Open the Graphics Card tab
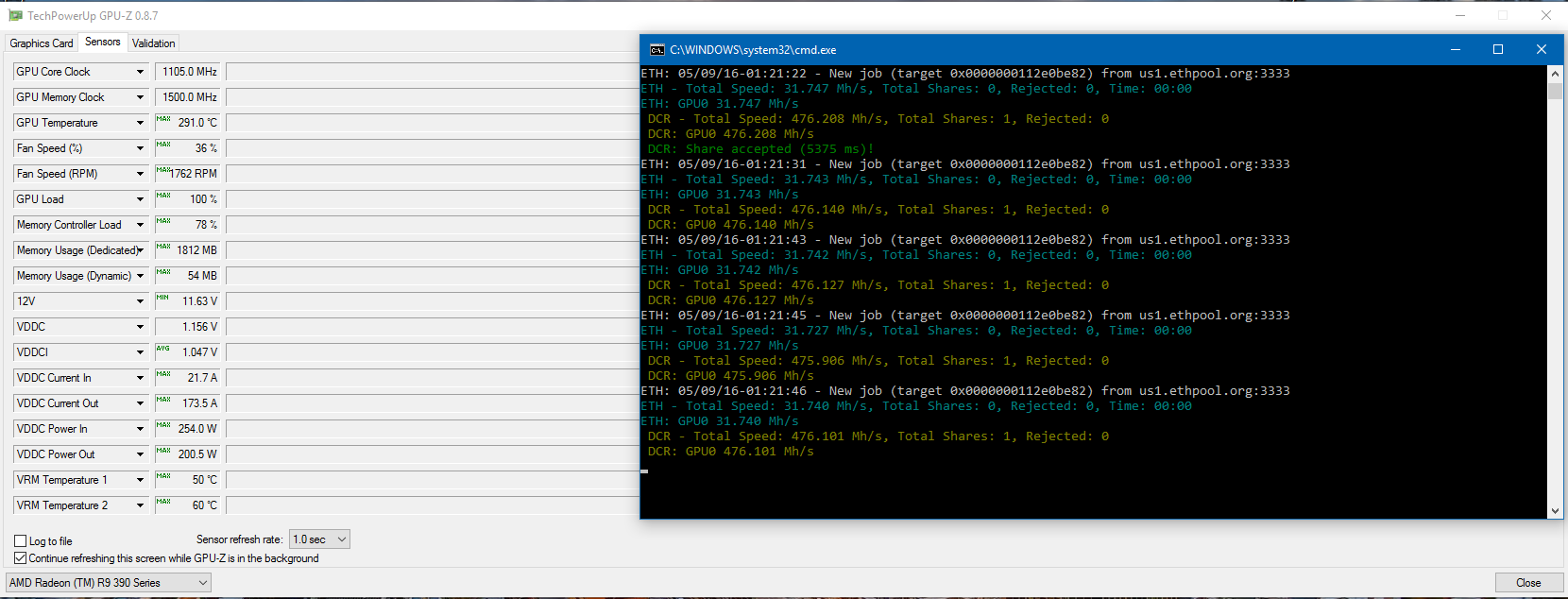This screenshot has width=1568, height=599. [x=42, y=43]
